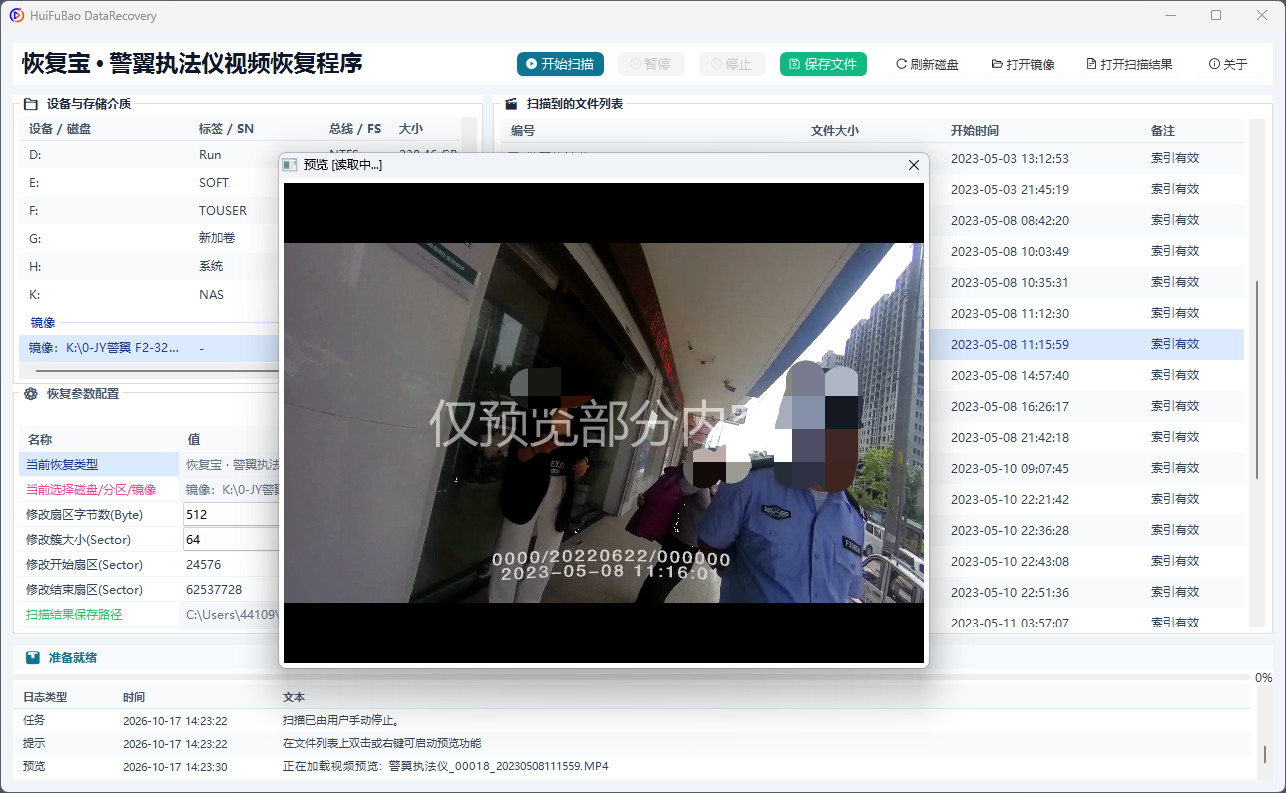Screen dimensions: 1286x793
Task: Close the 预览 preview window
Action: pyautogui.click(x=913, y=165)
